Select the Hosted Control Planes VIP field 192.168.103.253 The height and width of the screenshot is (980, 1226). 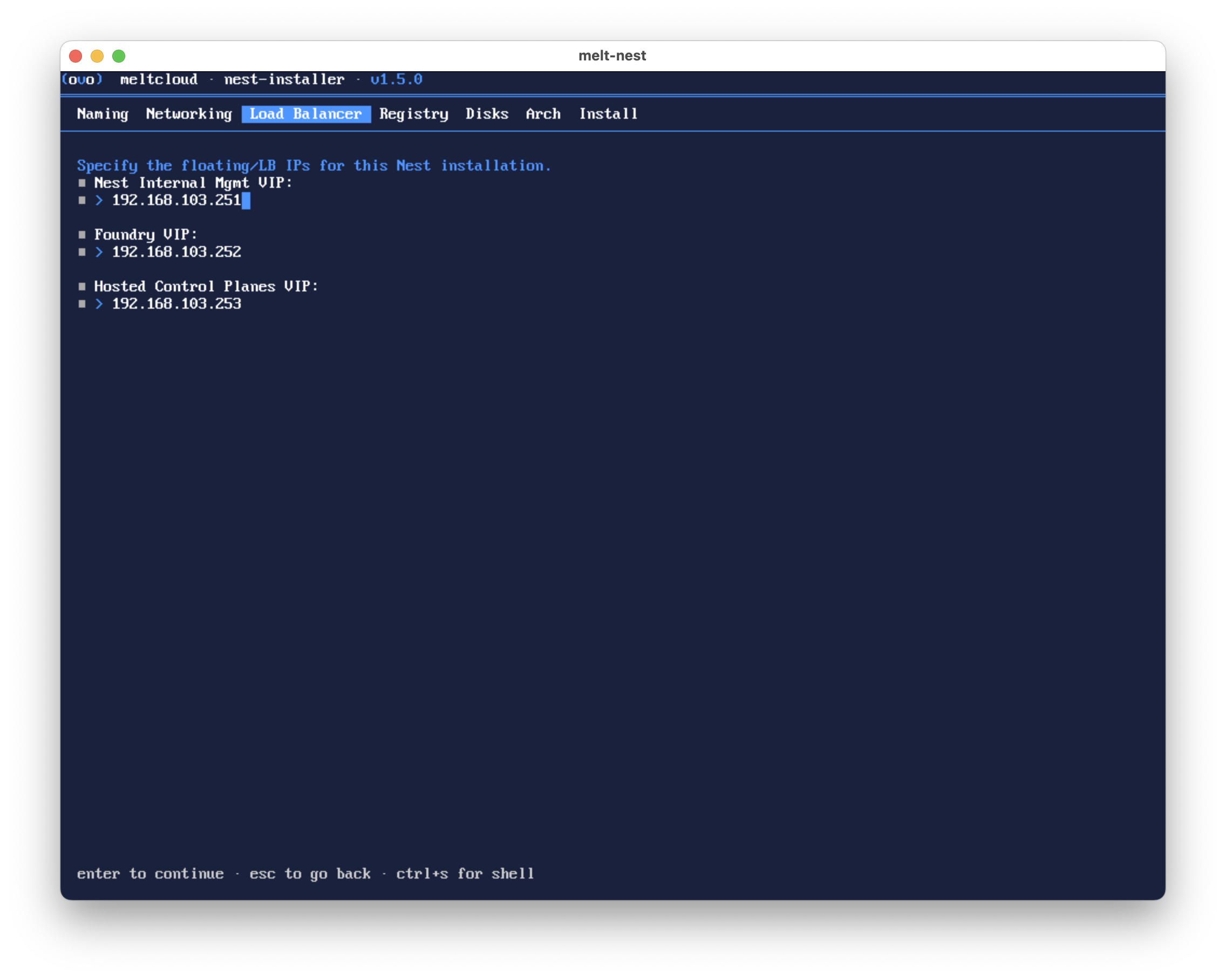pyautogui.click(x=177, y=304)
